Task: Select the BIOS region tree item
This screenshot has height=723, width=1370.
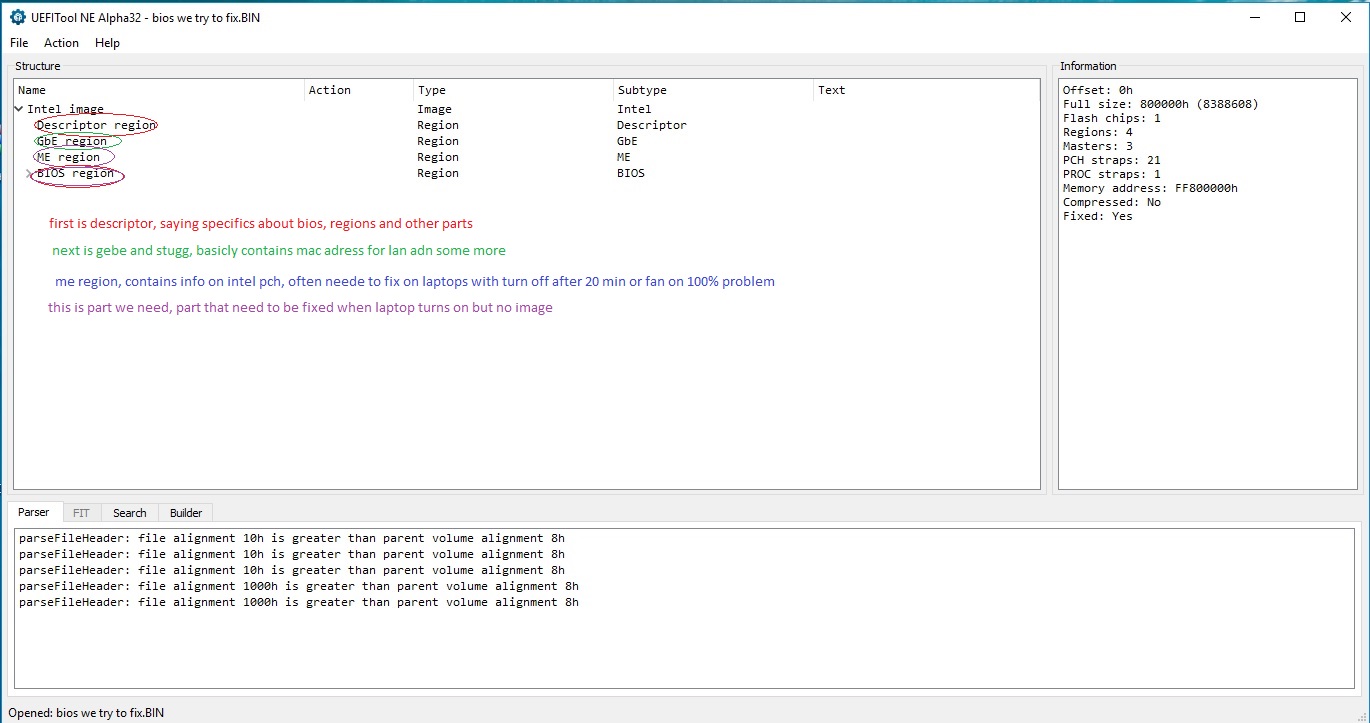Action: (76, 173)
